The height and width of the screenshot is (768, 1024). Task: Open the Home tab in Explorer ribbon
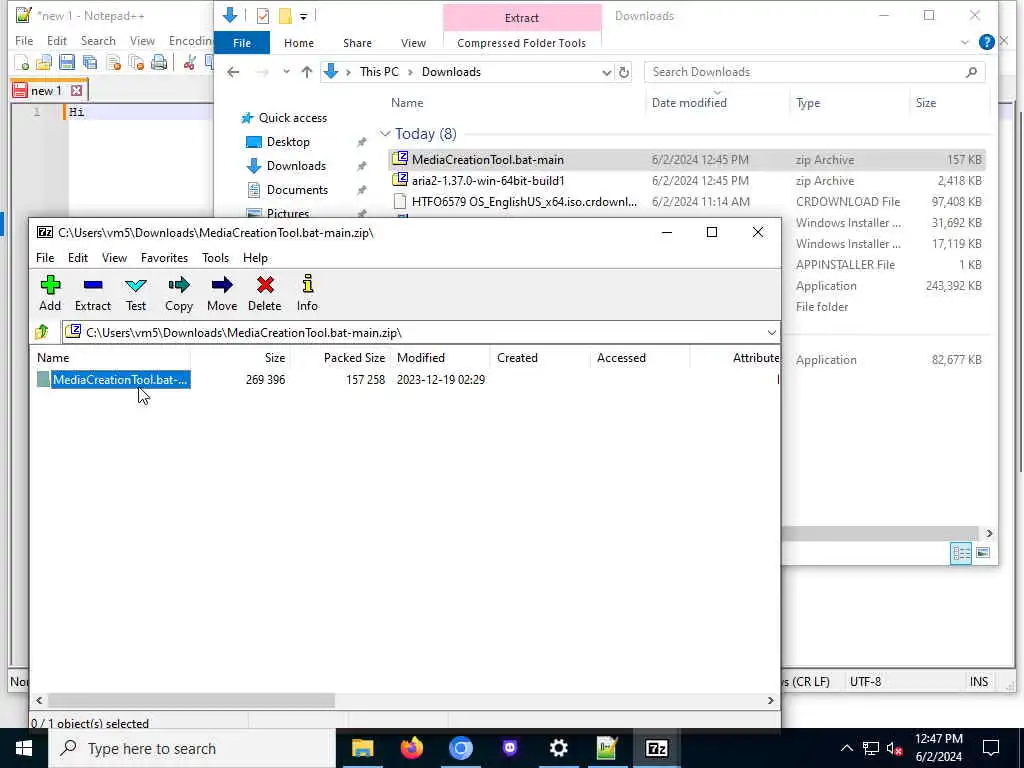[298, 43]
